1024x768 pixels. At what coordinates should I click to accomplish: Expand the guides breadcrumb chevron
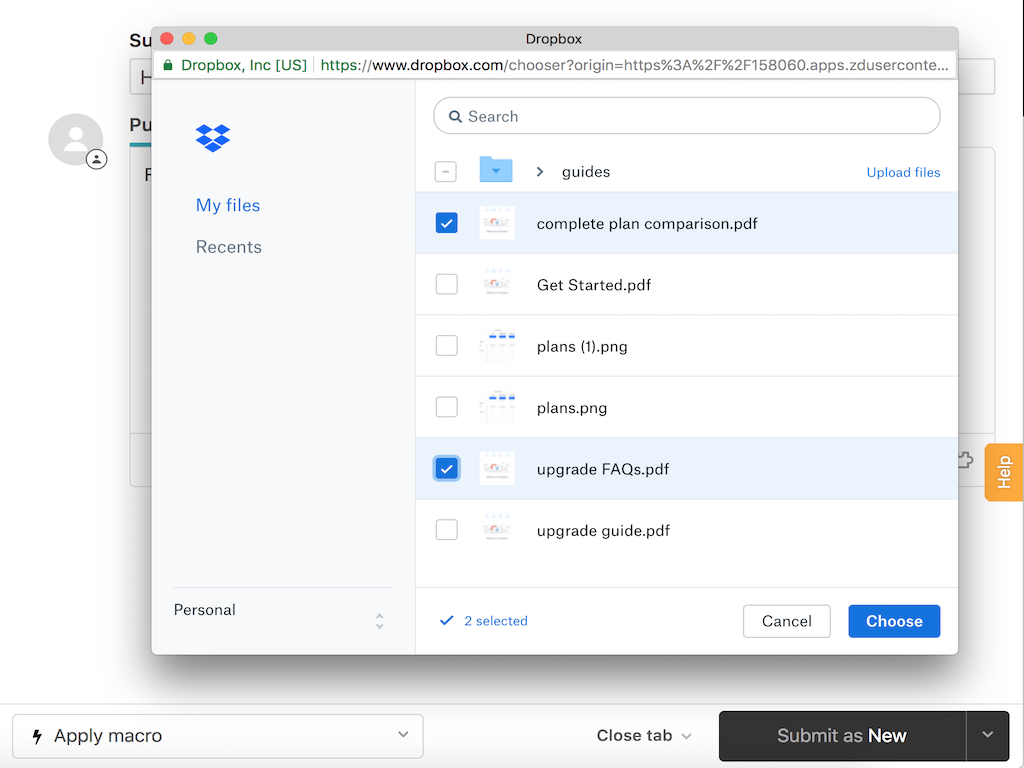pyautogui.click(x=540, y=172)
